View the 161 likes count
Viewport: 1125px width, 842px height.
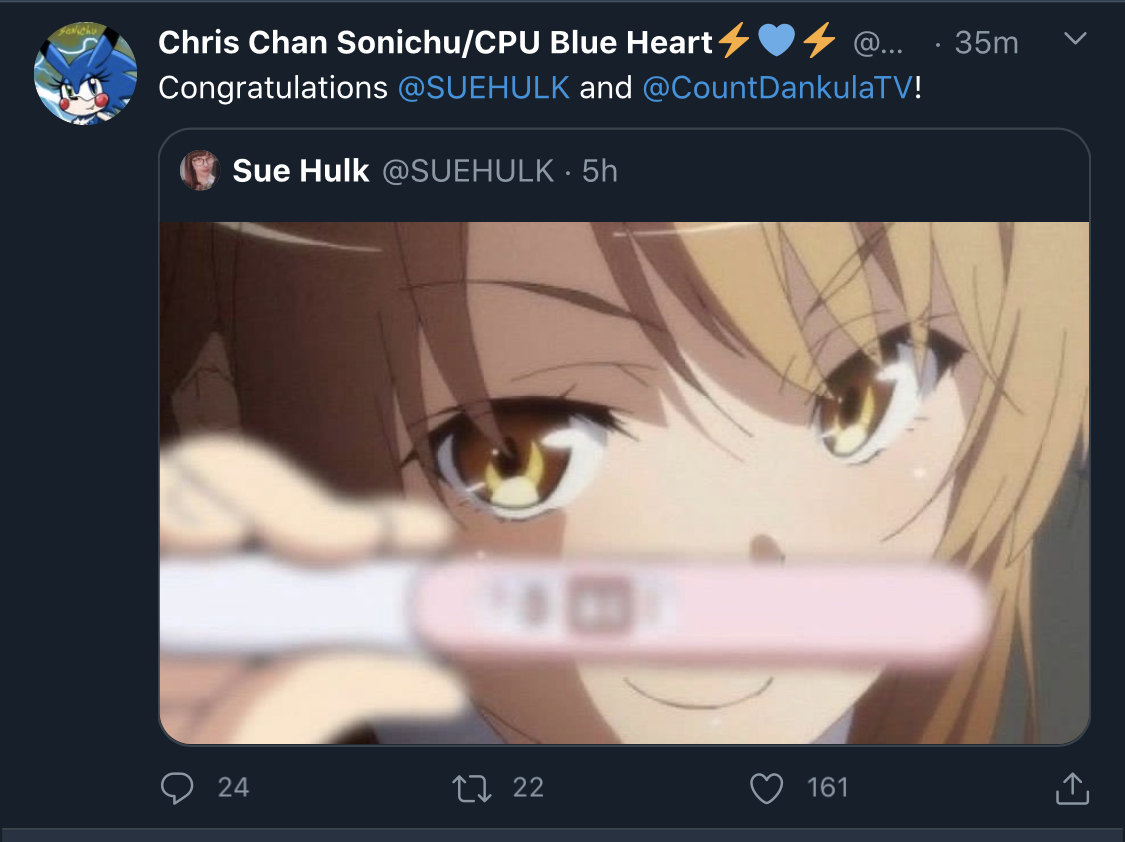point(827,787)
